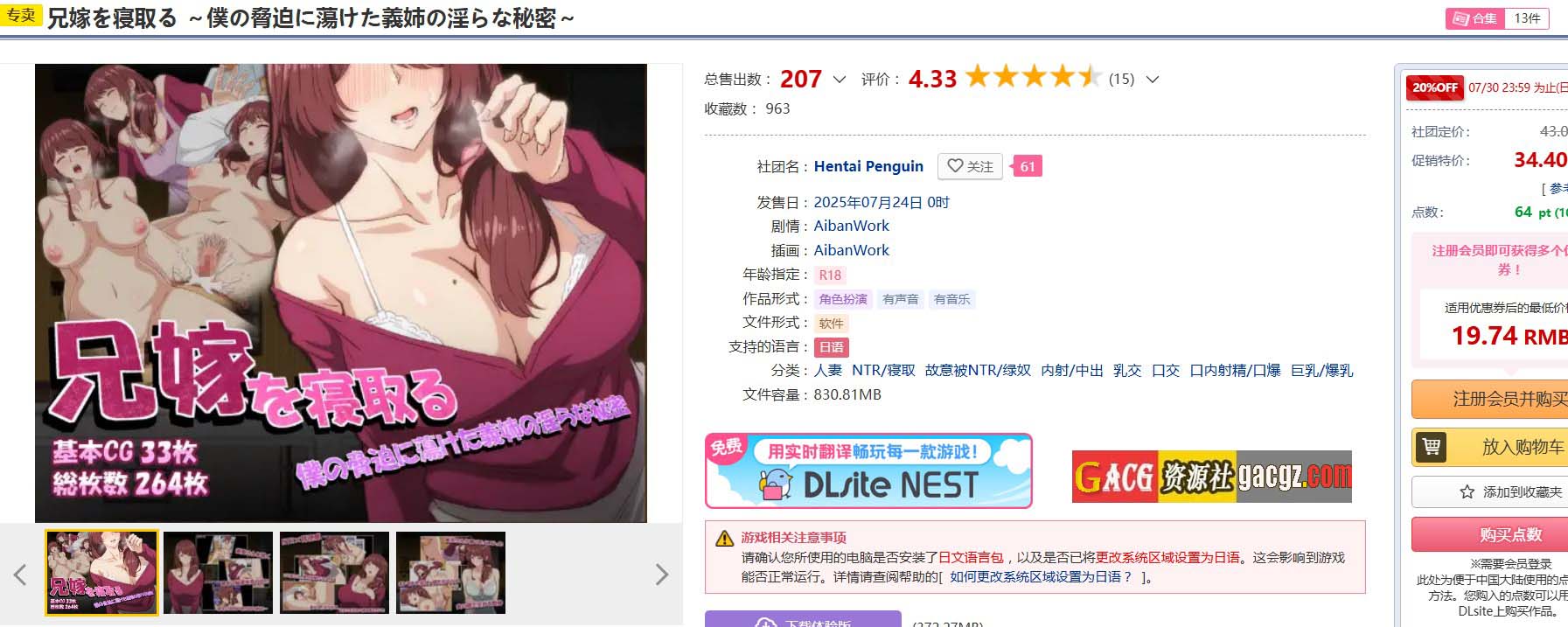This screenshot has height=627, width=1568.
Task: Click the star icon to add to favorites
Action: [1467, 491]
